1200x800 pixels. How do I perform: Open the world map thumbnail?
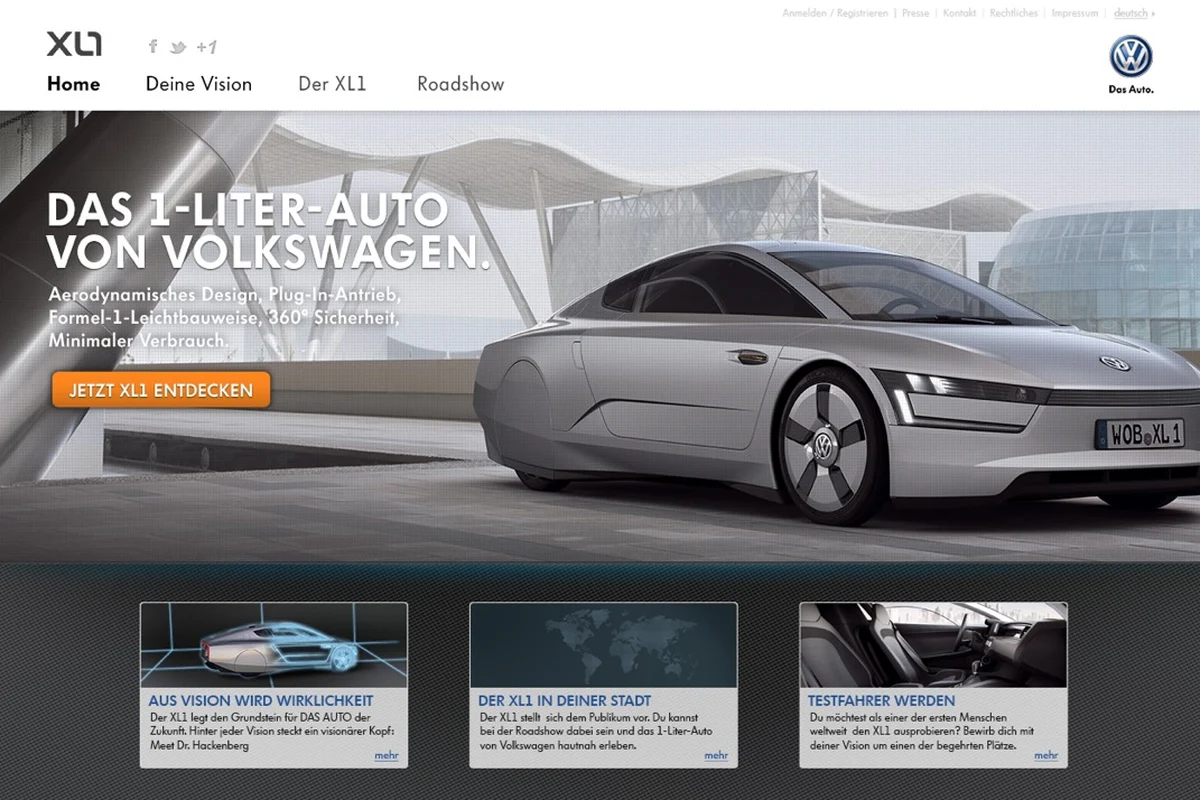coord(603,645)
